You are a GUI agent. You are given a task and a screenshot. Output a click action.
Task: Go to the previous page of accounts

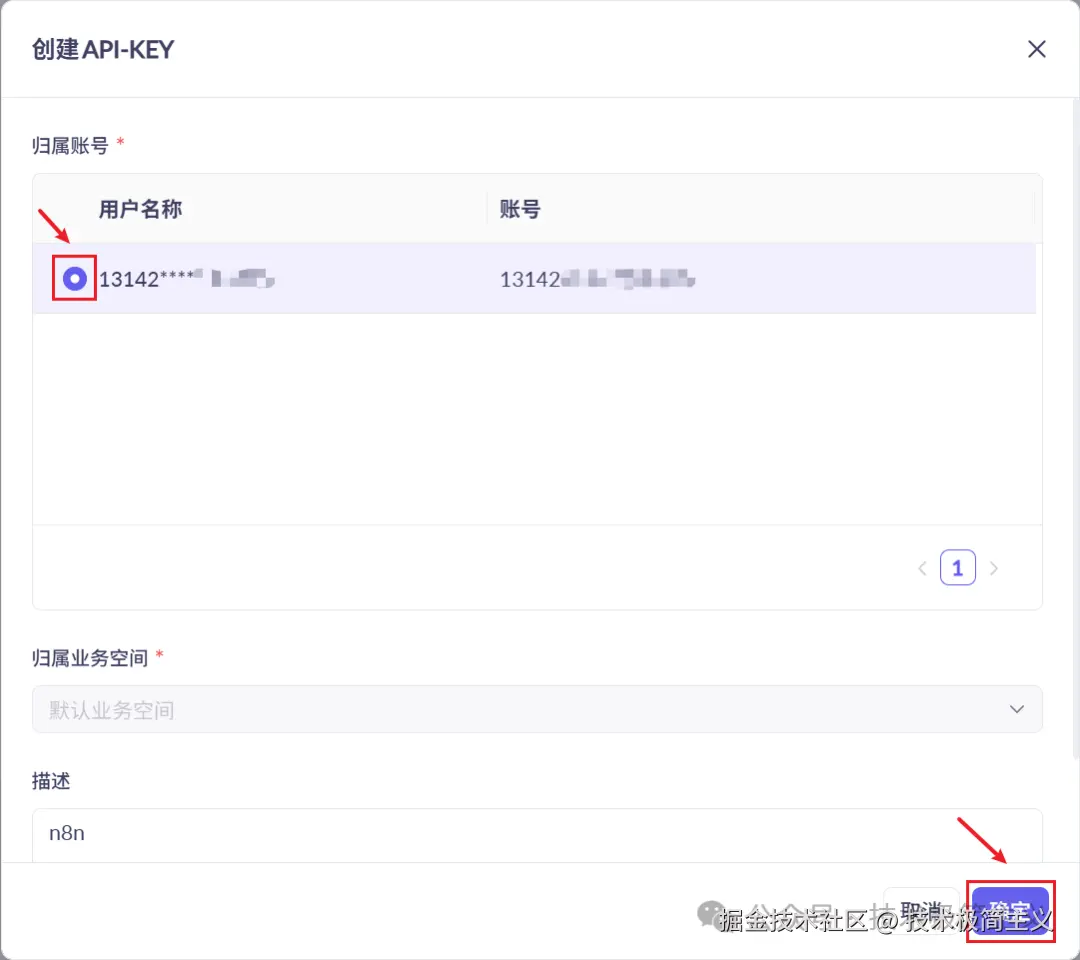[x=922, y=568]
